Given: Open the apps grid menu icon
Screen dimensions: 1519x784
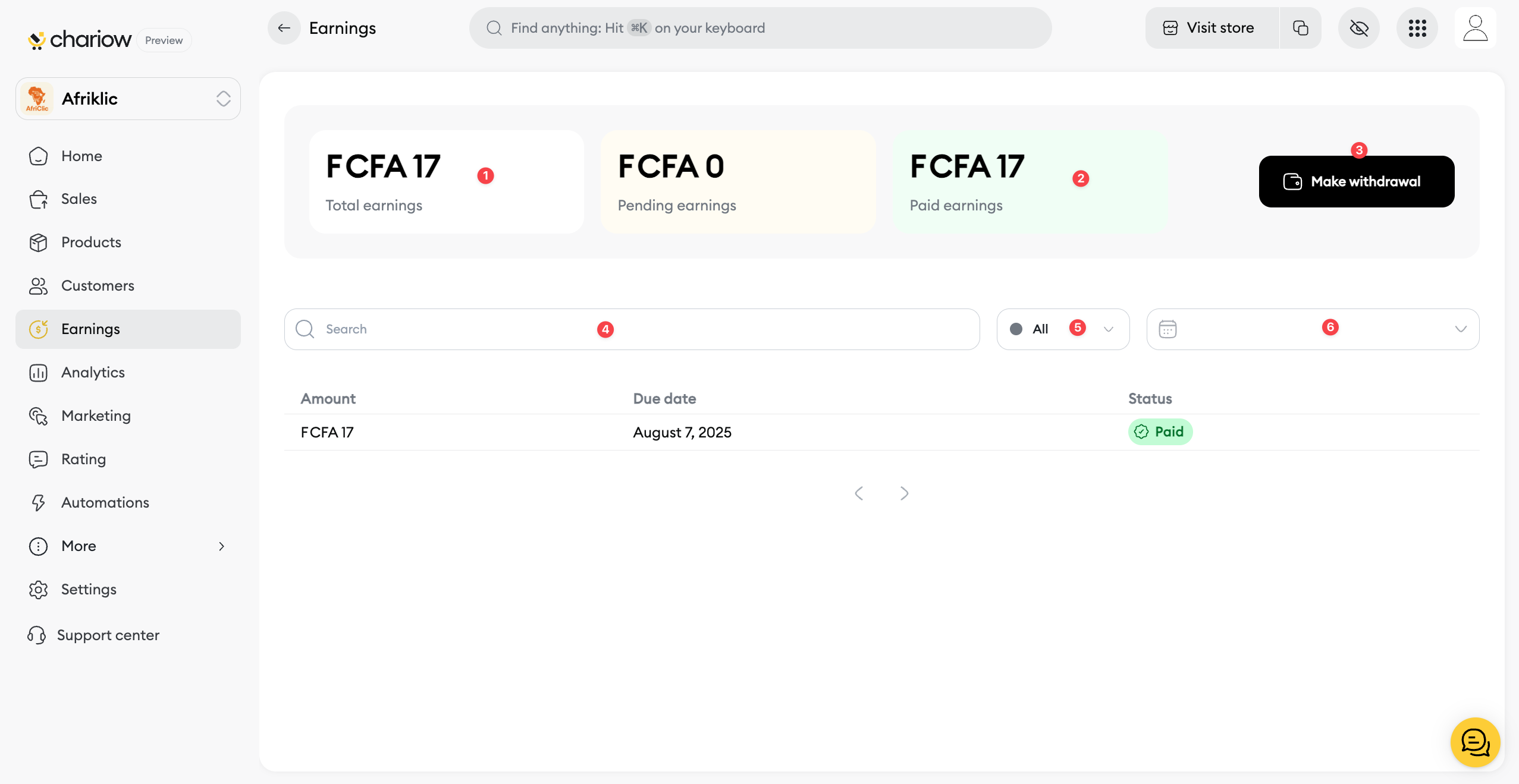Looking at the screenshot, I should [x=1417, y=28].
